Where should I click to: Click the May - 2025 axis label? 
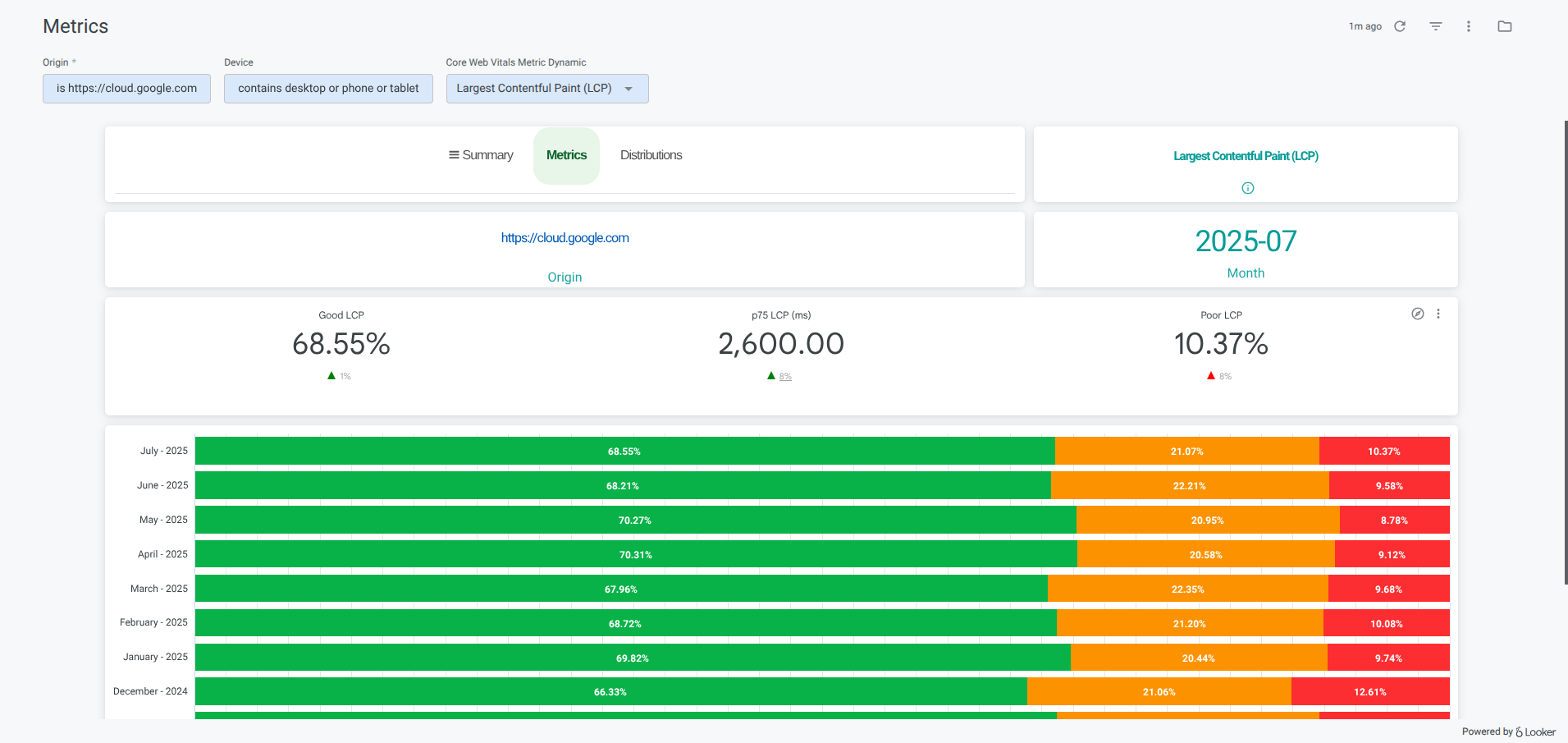[163, 520]
